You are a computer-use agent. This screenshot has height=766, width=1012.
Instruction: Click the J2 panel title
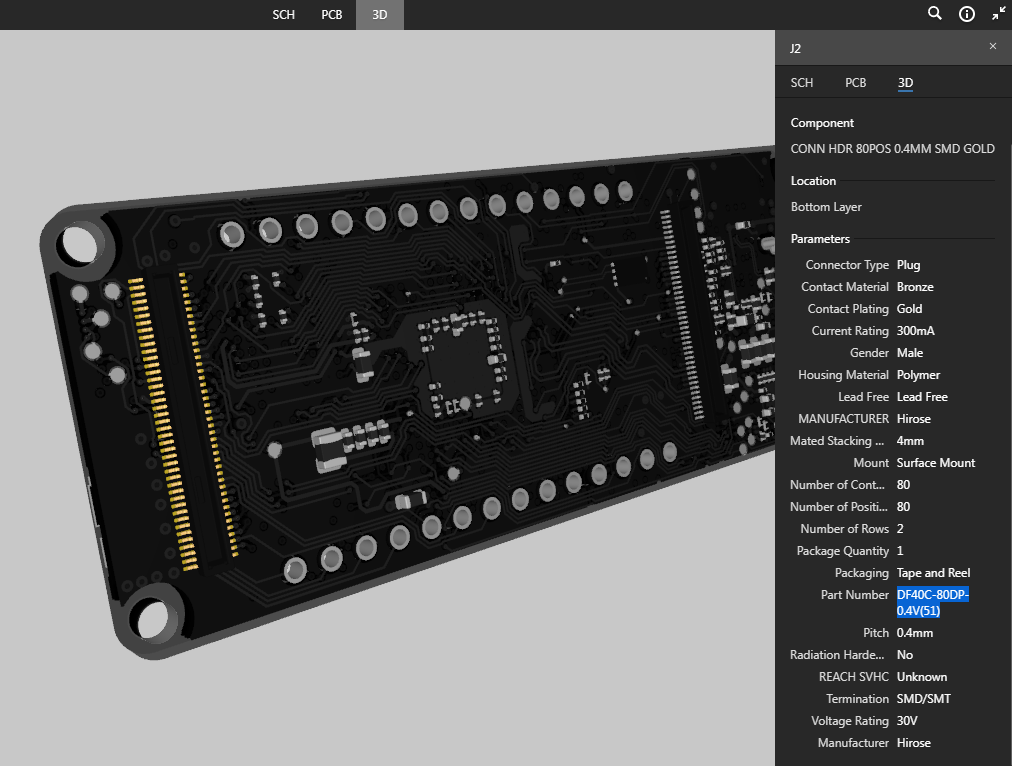pos(795,48)
